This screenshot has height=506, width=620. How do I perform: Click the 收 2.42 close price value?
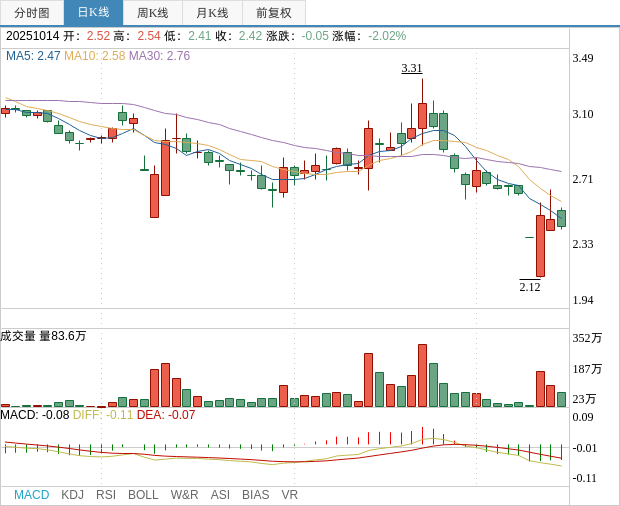(x=250, y=36)
